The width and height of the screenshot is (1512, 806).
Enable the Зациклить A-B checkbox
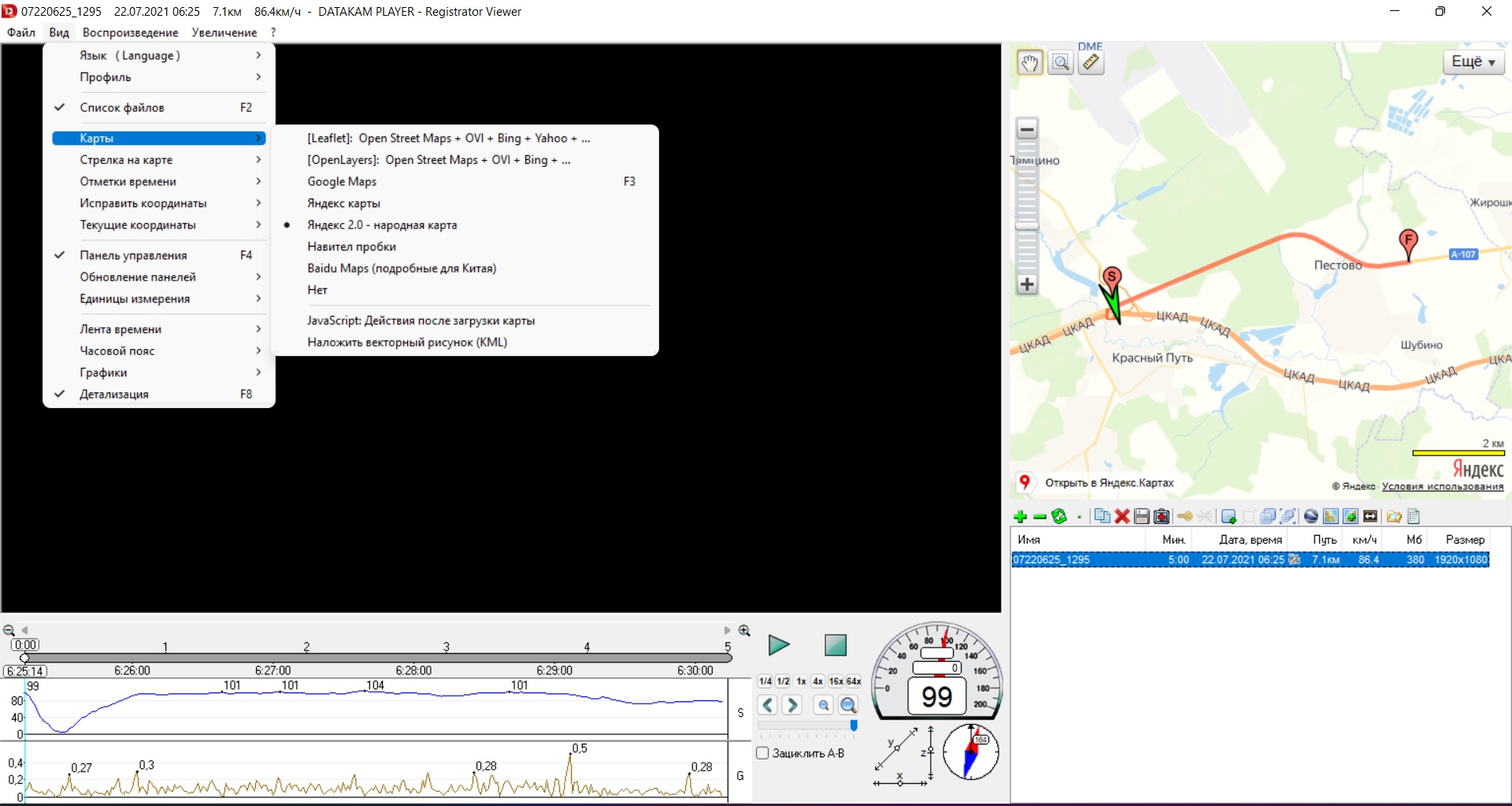762,753
